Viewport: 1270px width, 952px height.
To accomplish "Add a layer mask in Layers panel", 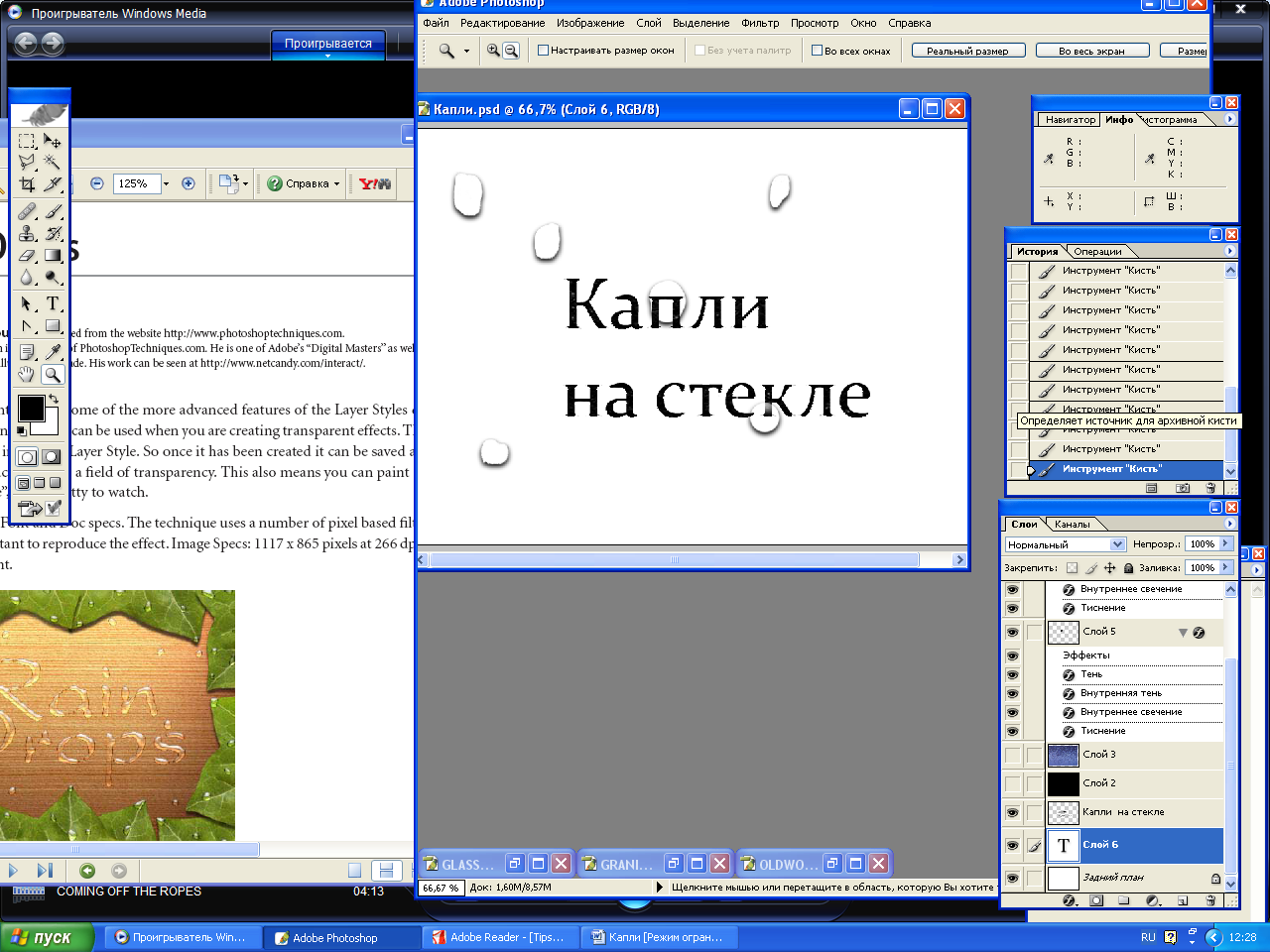I will click(x=1096, y=900).
